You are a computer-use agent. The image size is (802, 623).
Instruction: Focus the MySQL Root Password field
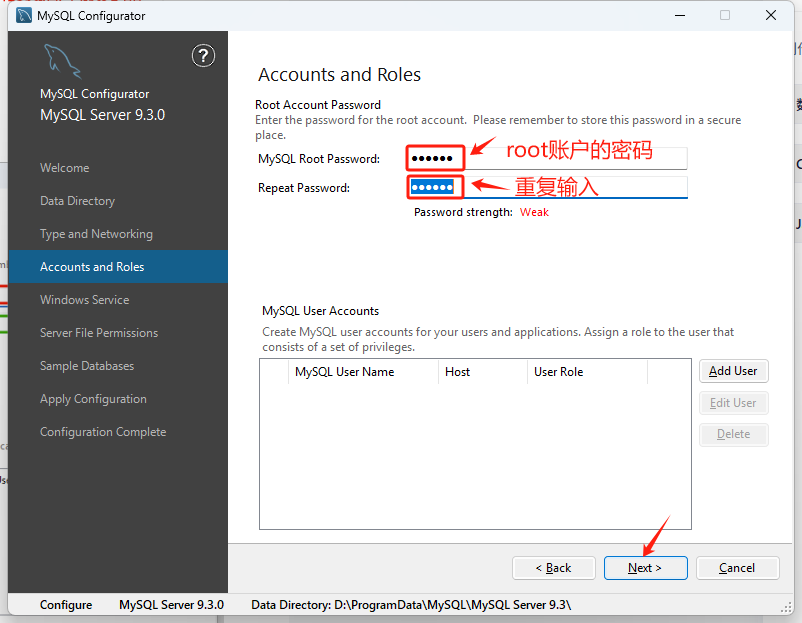point(548,159)
